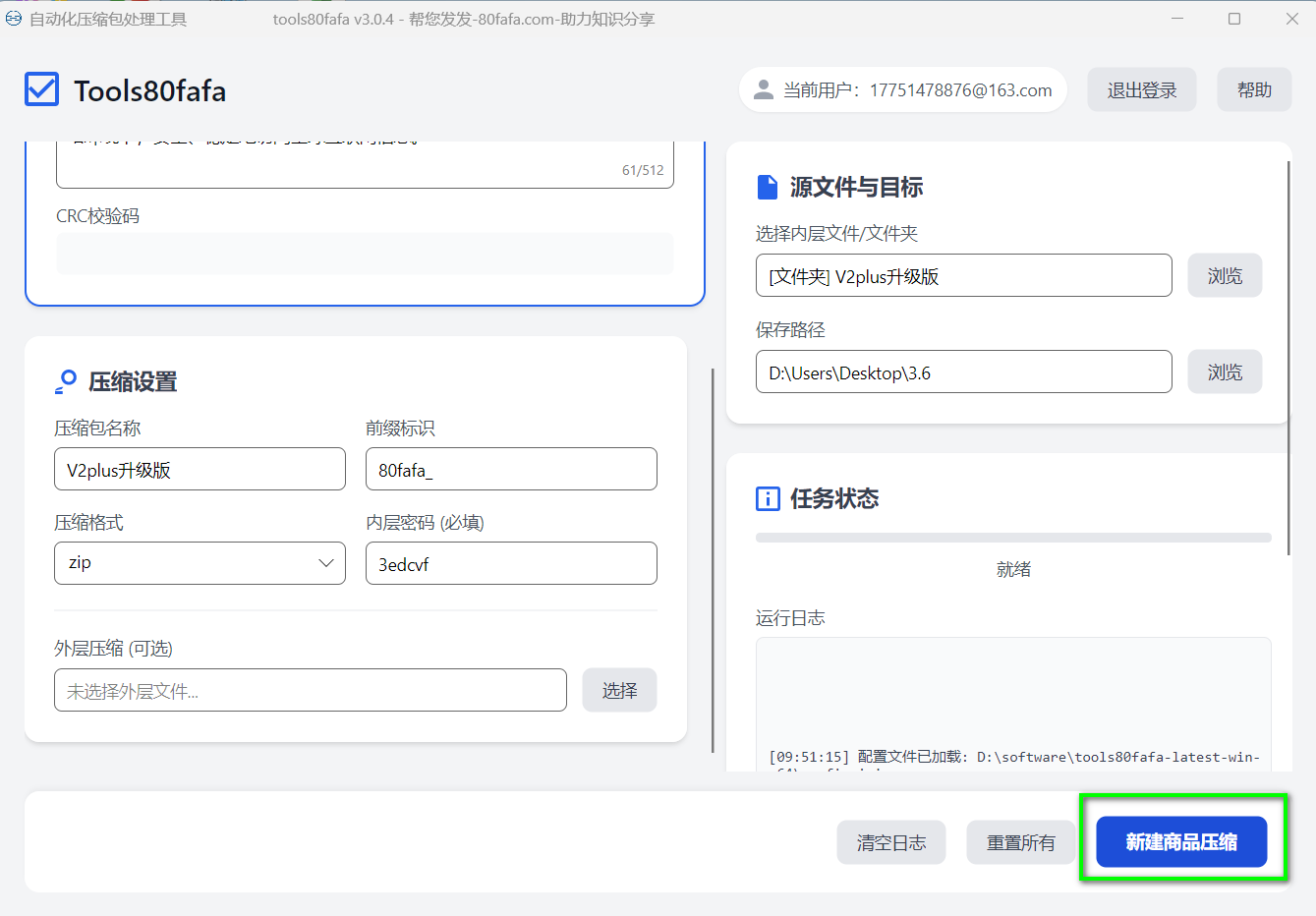
Task: Click the 内层密码 password input field
Action: 510,564
